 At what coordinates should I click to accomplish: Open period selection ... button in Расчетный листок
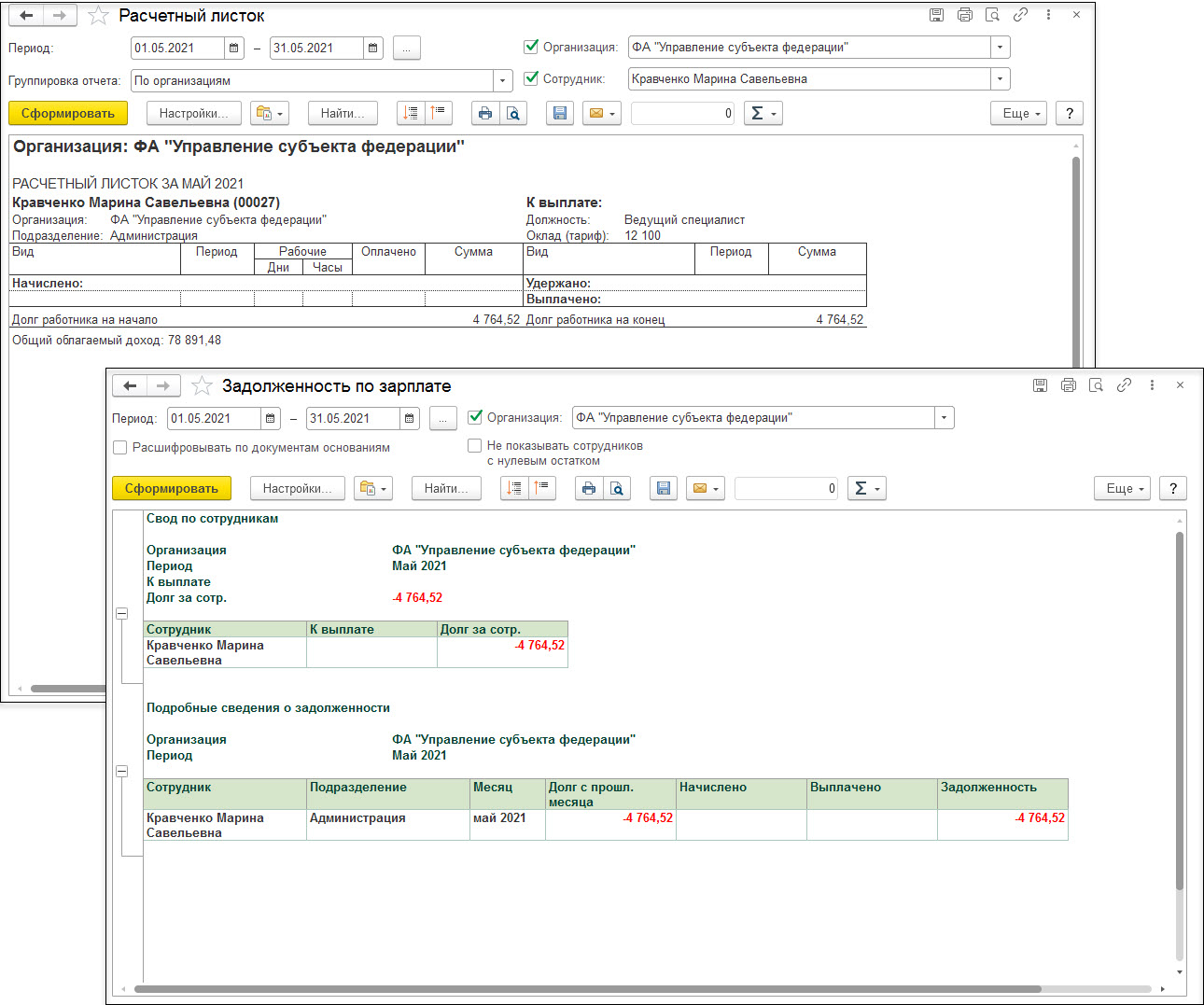click(407, 48)
